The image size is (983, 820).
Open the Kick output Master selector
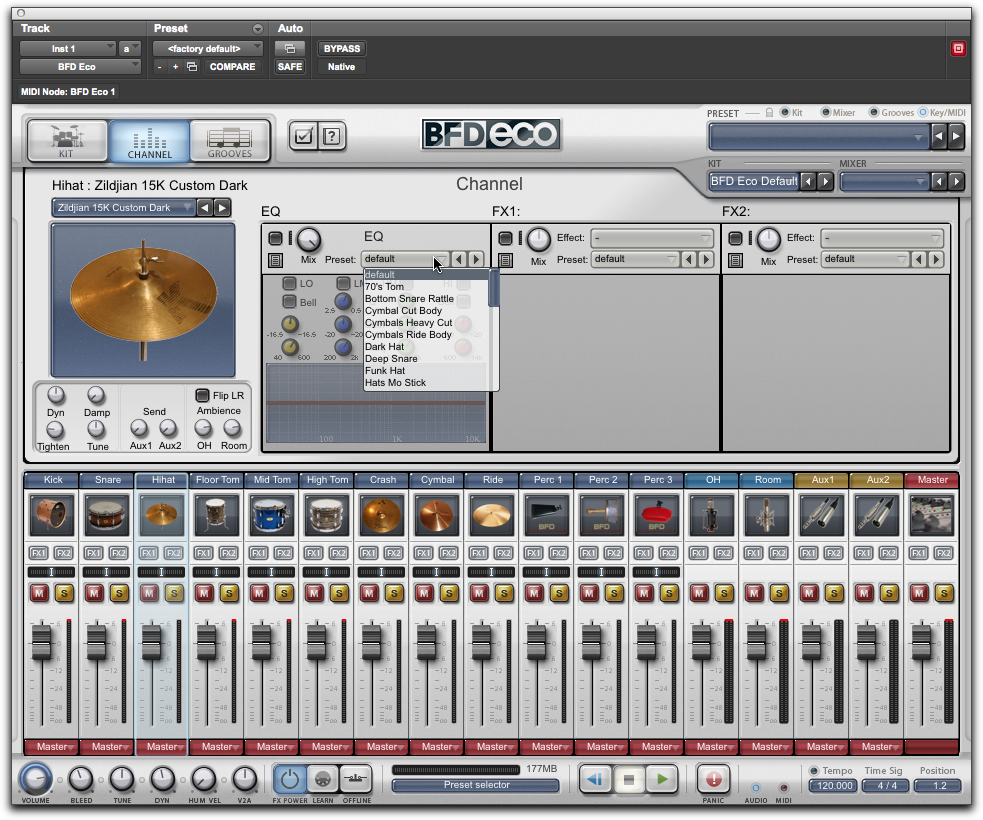click(x=53, y=747)
